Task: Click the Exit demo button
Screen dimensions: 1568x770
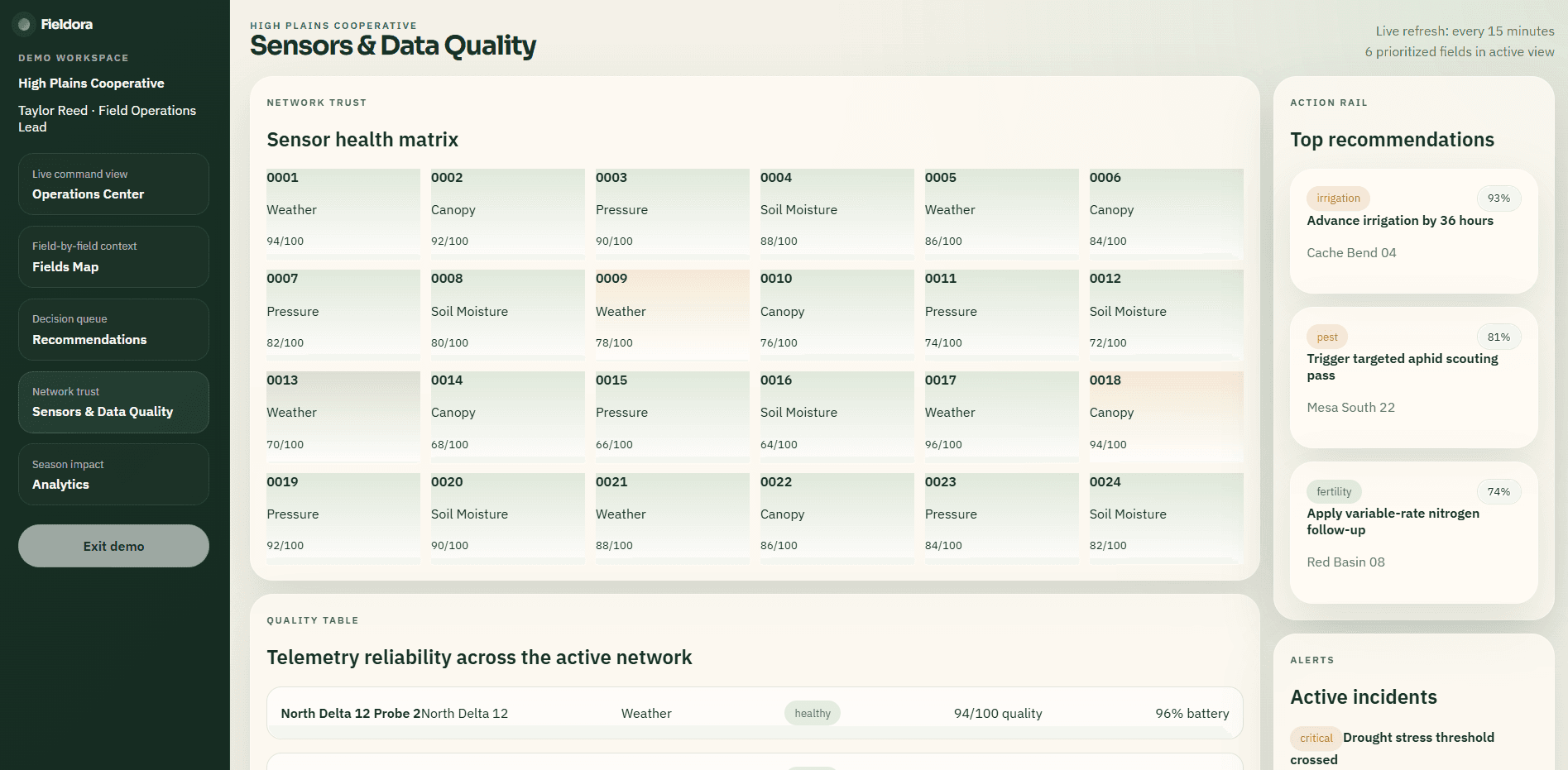Action: [113, 546]
